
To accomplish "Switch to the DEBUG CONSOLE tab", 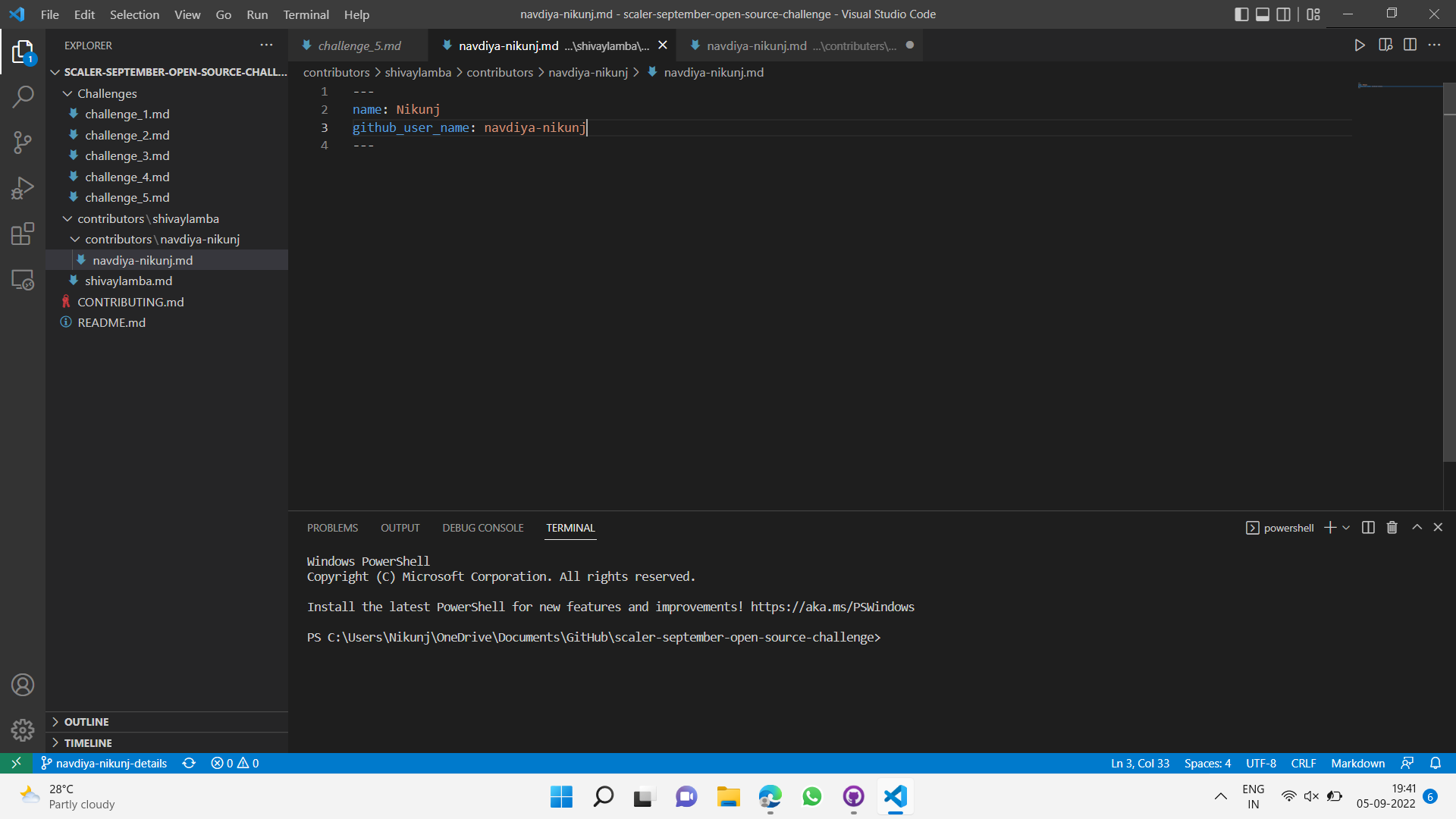I will (x=482, y=527).
